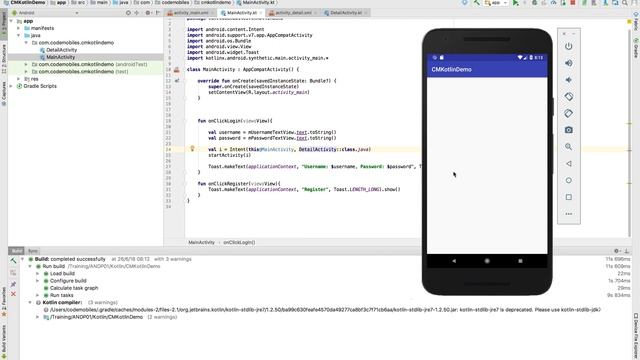This screenshot has width=640, height=360.
Task: Open the project panel settings gear
Action: [x=148, y=13]
